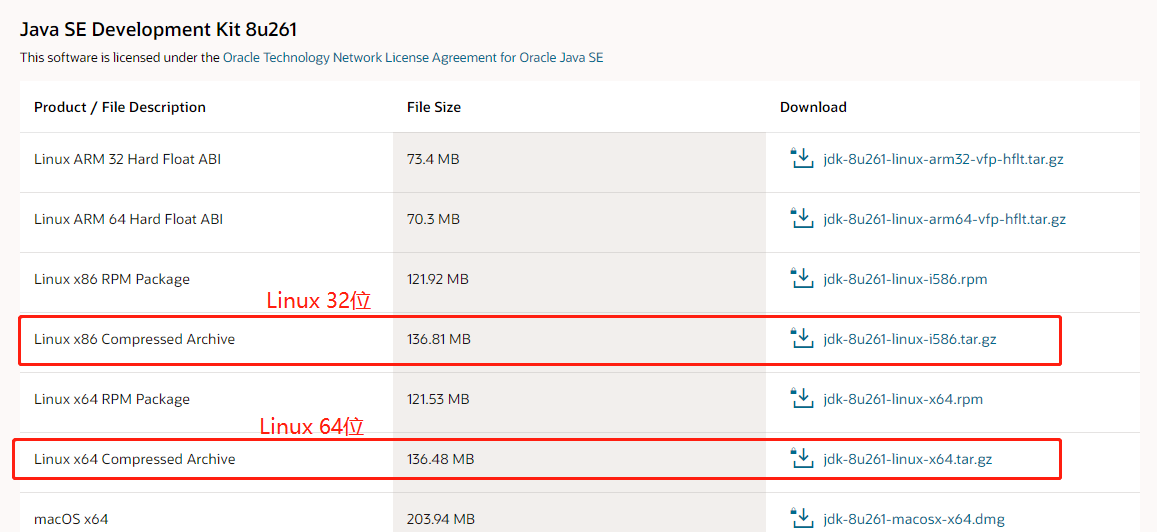Select Linux ARM 64 Hard Float ABI text

point(128,219)
